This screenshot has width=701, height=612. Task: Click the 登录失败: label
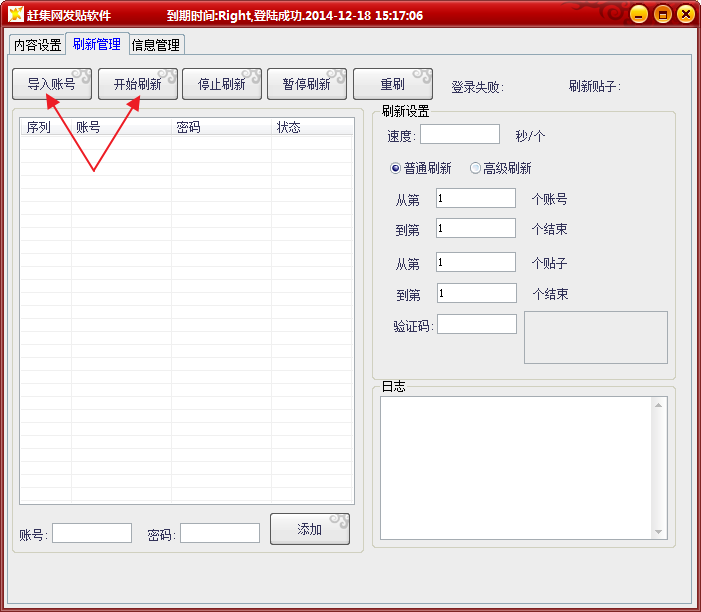477,87
